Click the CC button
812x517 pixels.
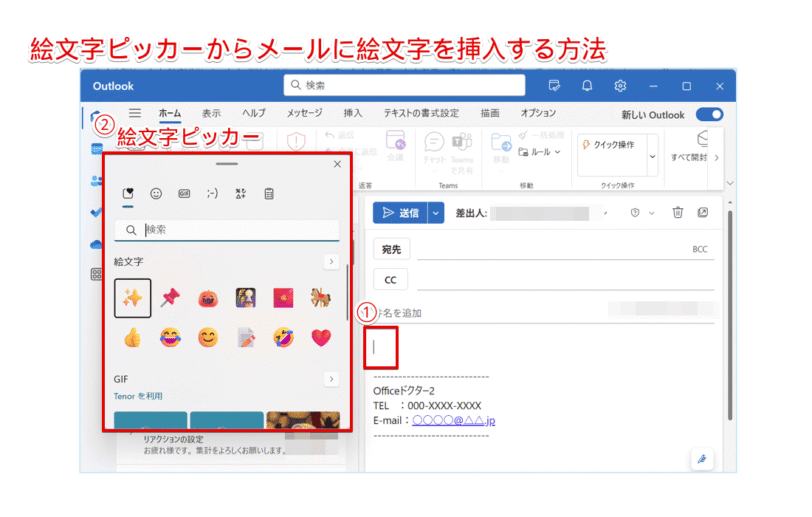390,280
